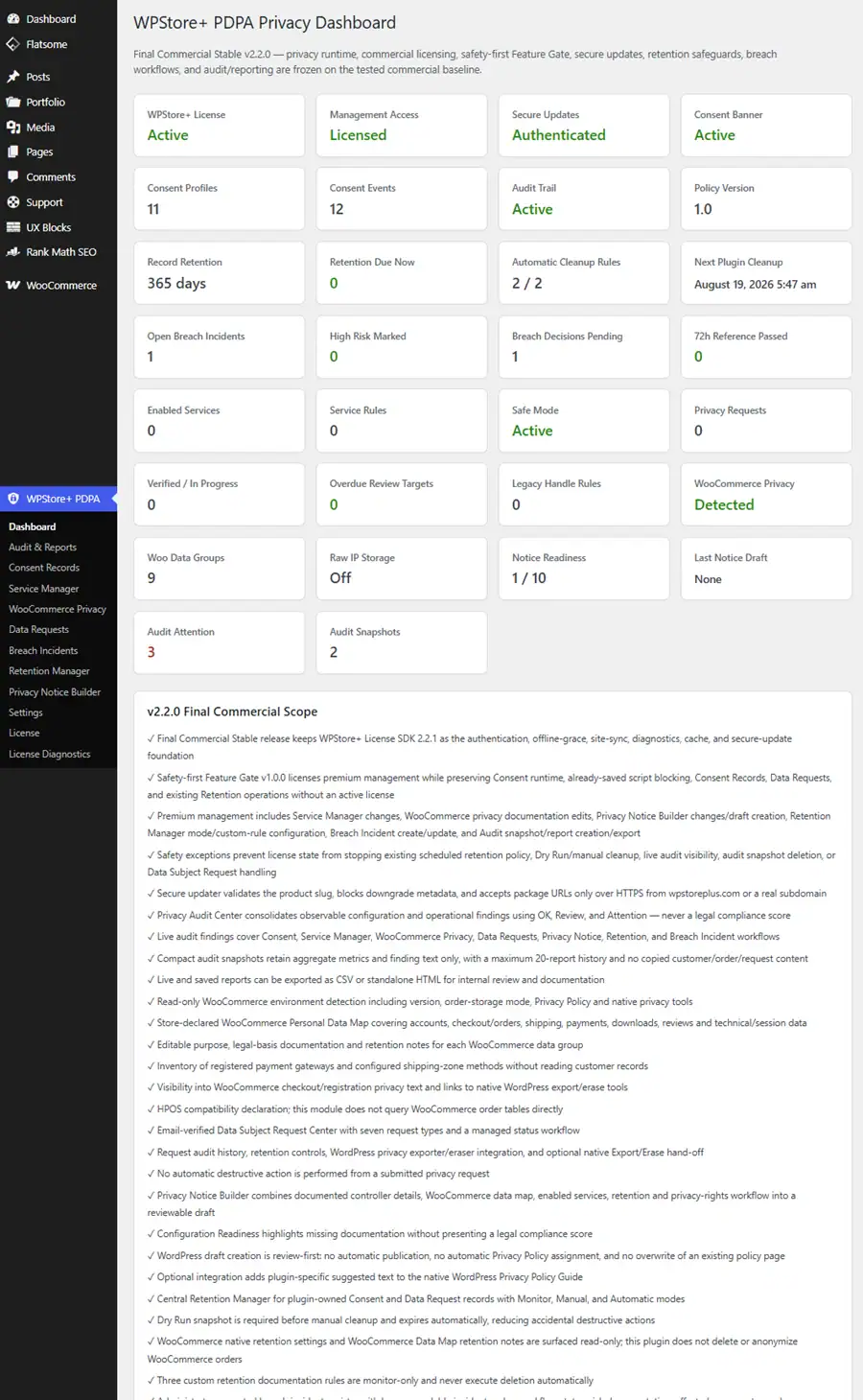Click the Rank Math SEO icon

coord(13,252)
